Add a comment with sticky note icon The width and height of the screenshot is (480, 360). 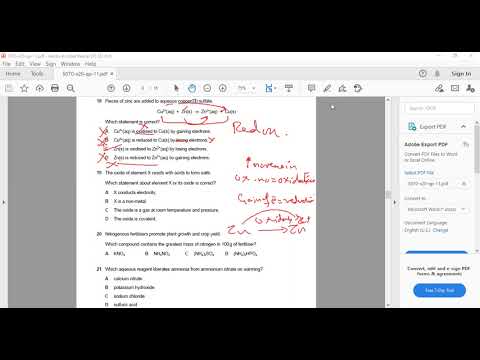point(311,88)
